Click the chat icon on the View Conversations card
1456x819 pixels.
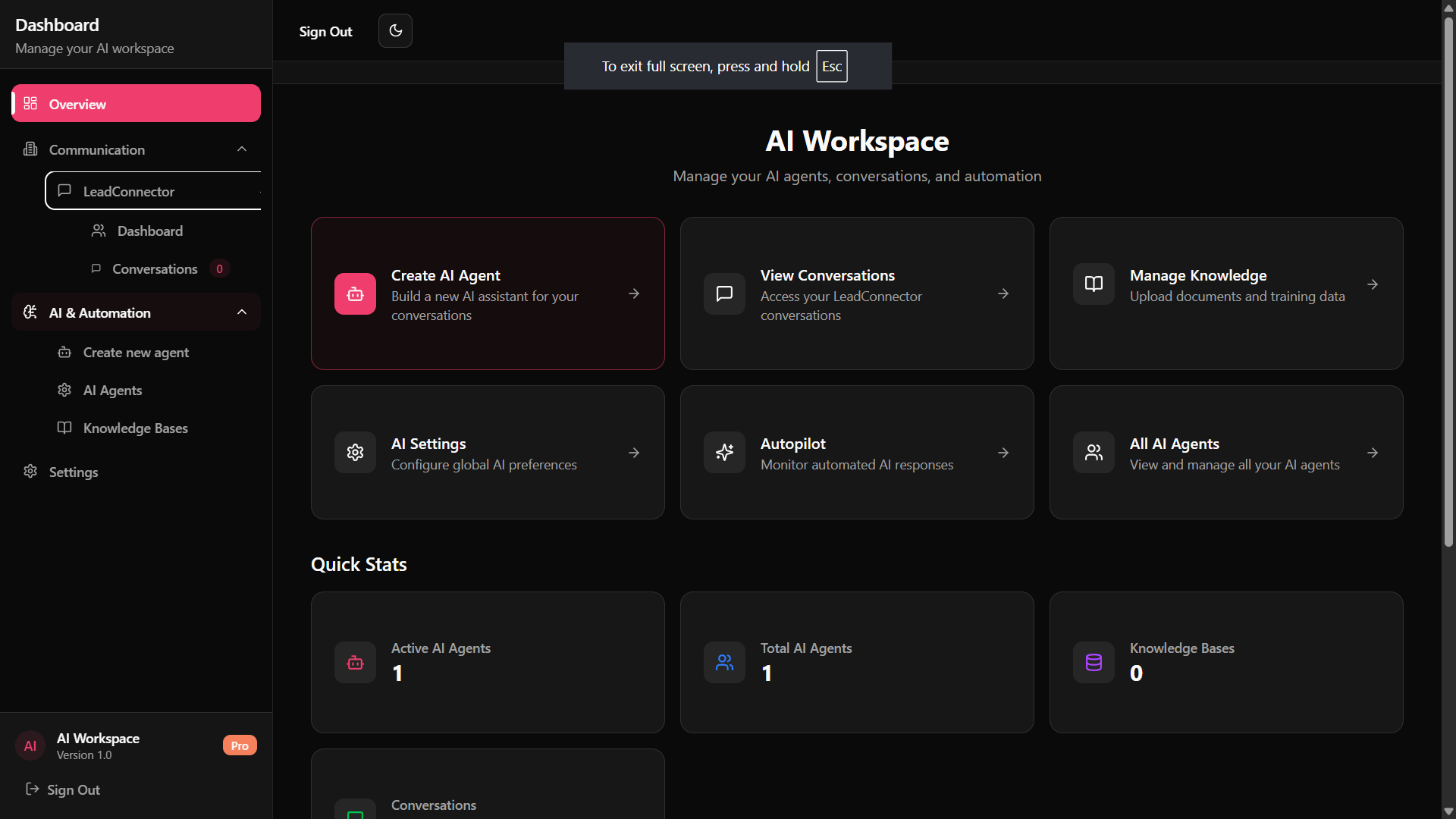tap(724, 293)
